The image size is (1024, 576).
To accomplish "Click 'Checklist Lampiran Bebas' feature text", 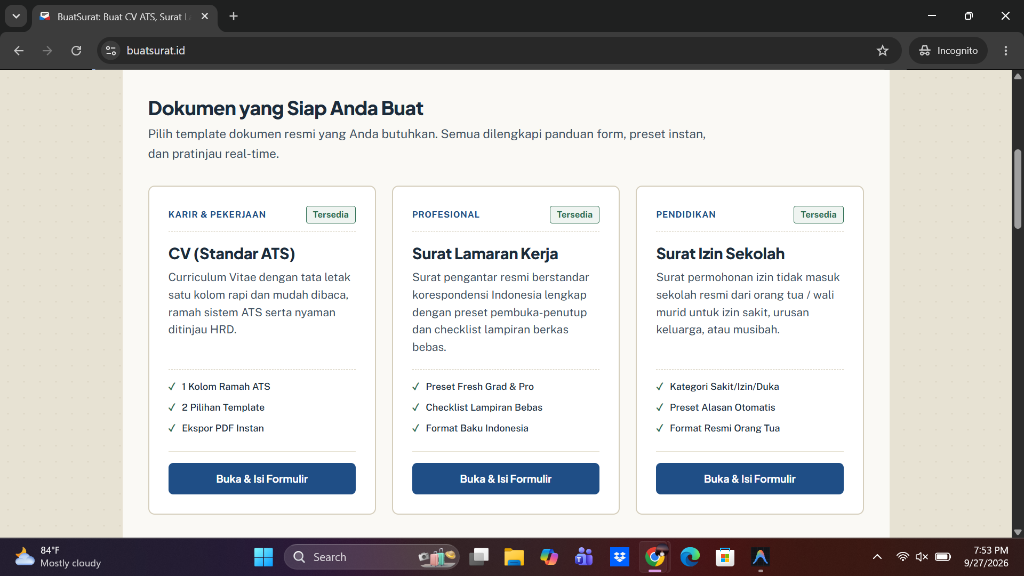I will [484, 408].
